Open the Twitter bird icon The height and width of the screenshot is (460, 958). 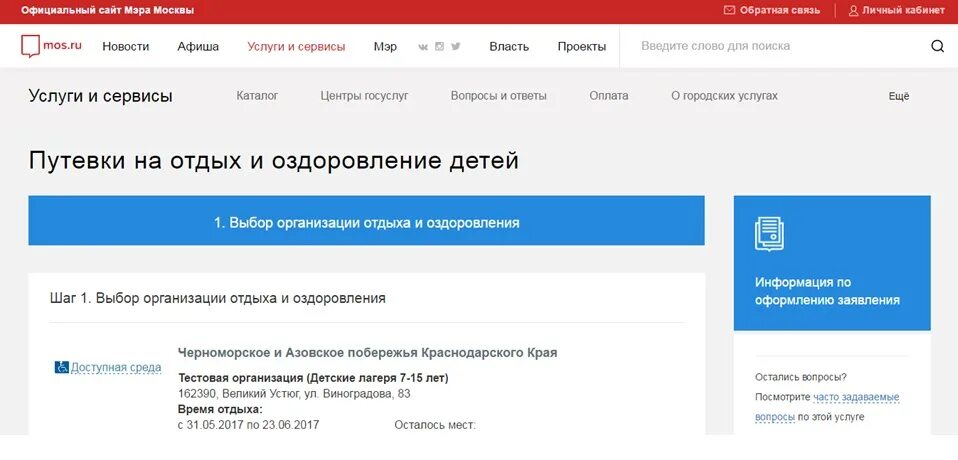tap(456, 46)
